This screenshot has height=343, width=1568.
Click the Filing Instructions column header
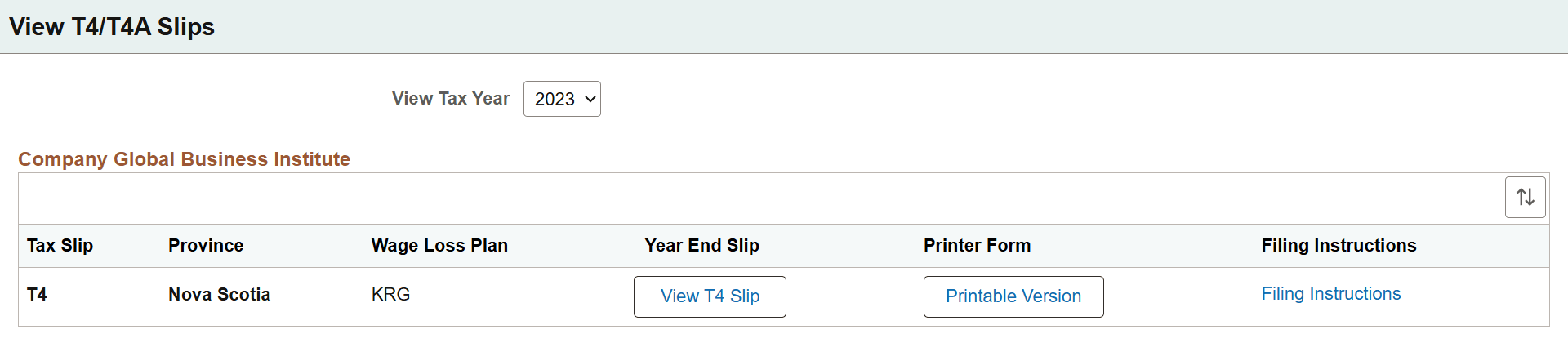click(x=1339, y=246)
